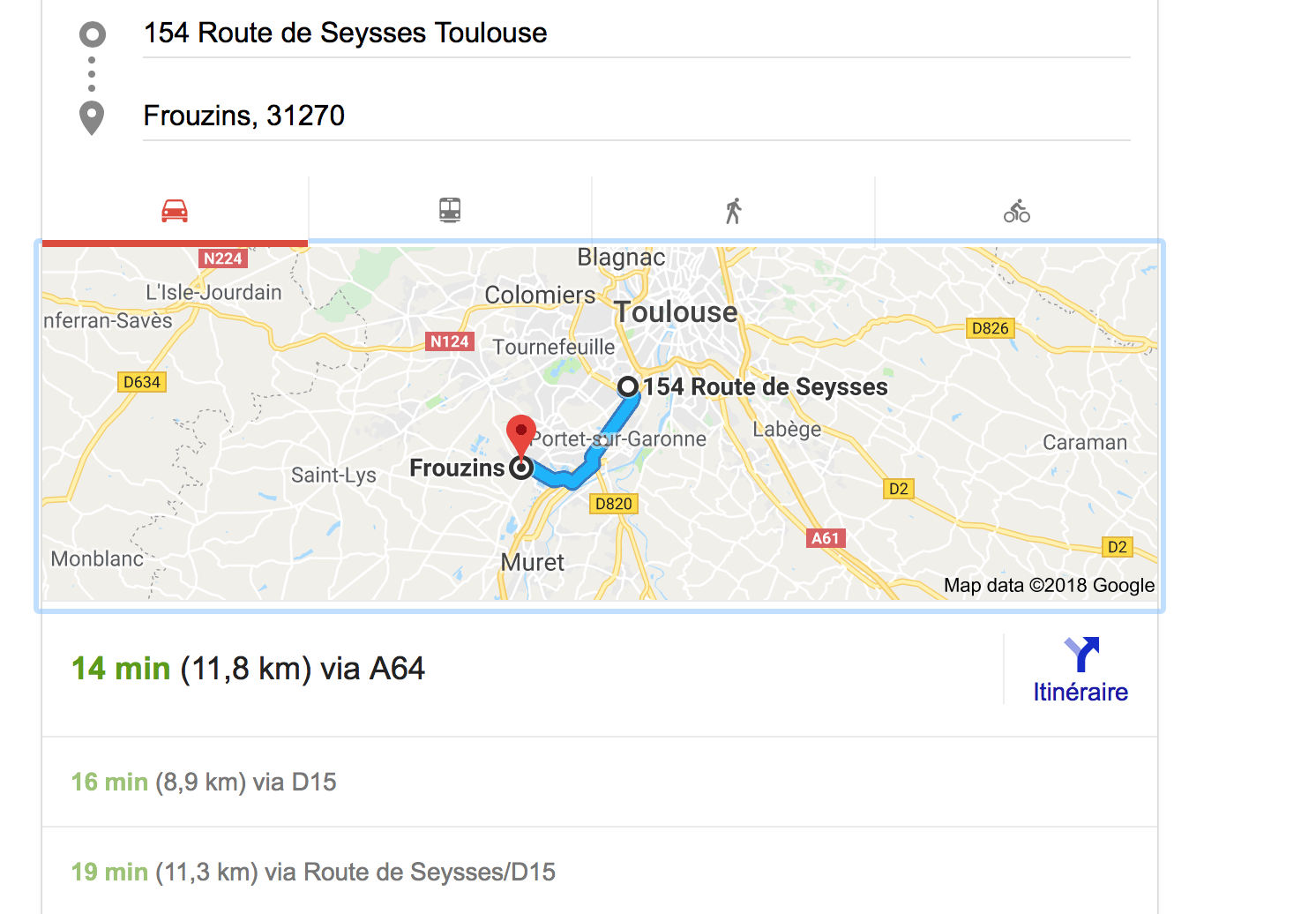The image size is (1316, 914).
Task: Edit the 154 Route de Seysses Toulouse field
Action: 637,34
